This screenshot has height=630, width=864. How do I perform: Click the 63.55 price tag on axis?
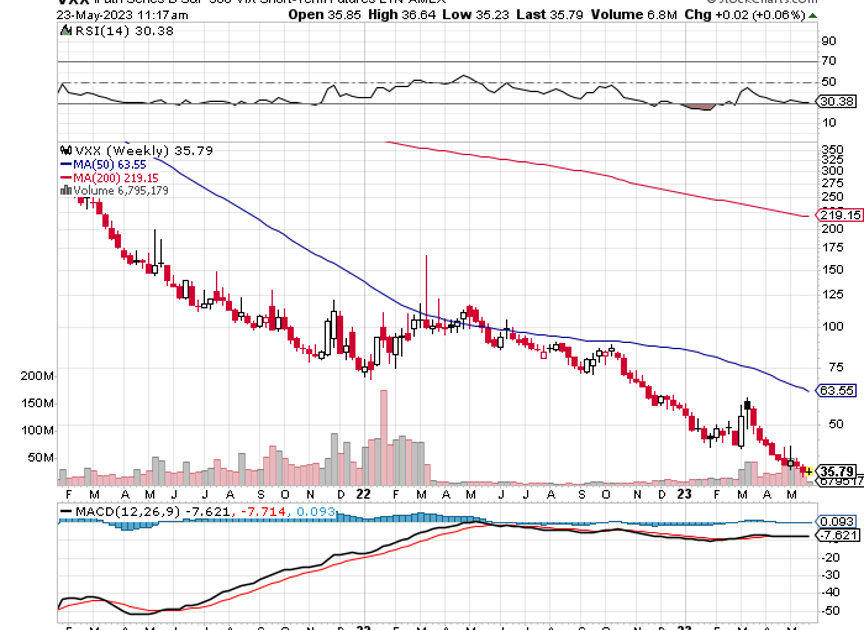coord(836,390)
